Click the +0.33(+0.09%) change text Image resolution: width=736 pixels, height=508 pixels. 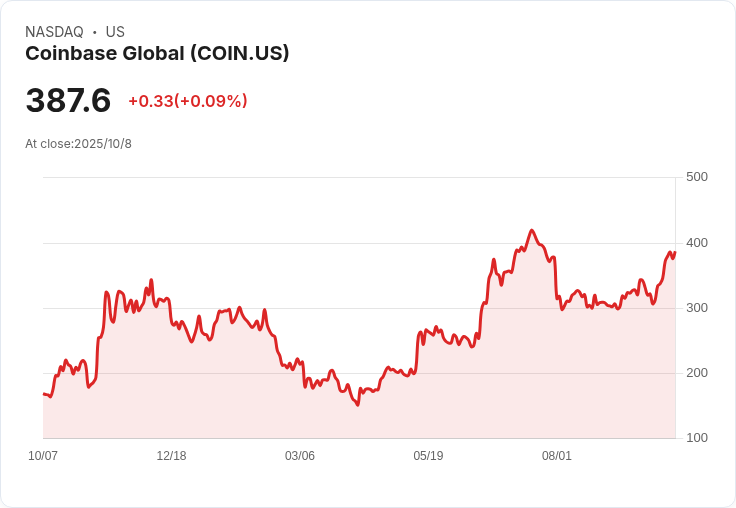coord(188,101)
